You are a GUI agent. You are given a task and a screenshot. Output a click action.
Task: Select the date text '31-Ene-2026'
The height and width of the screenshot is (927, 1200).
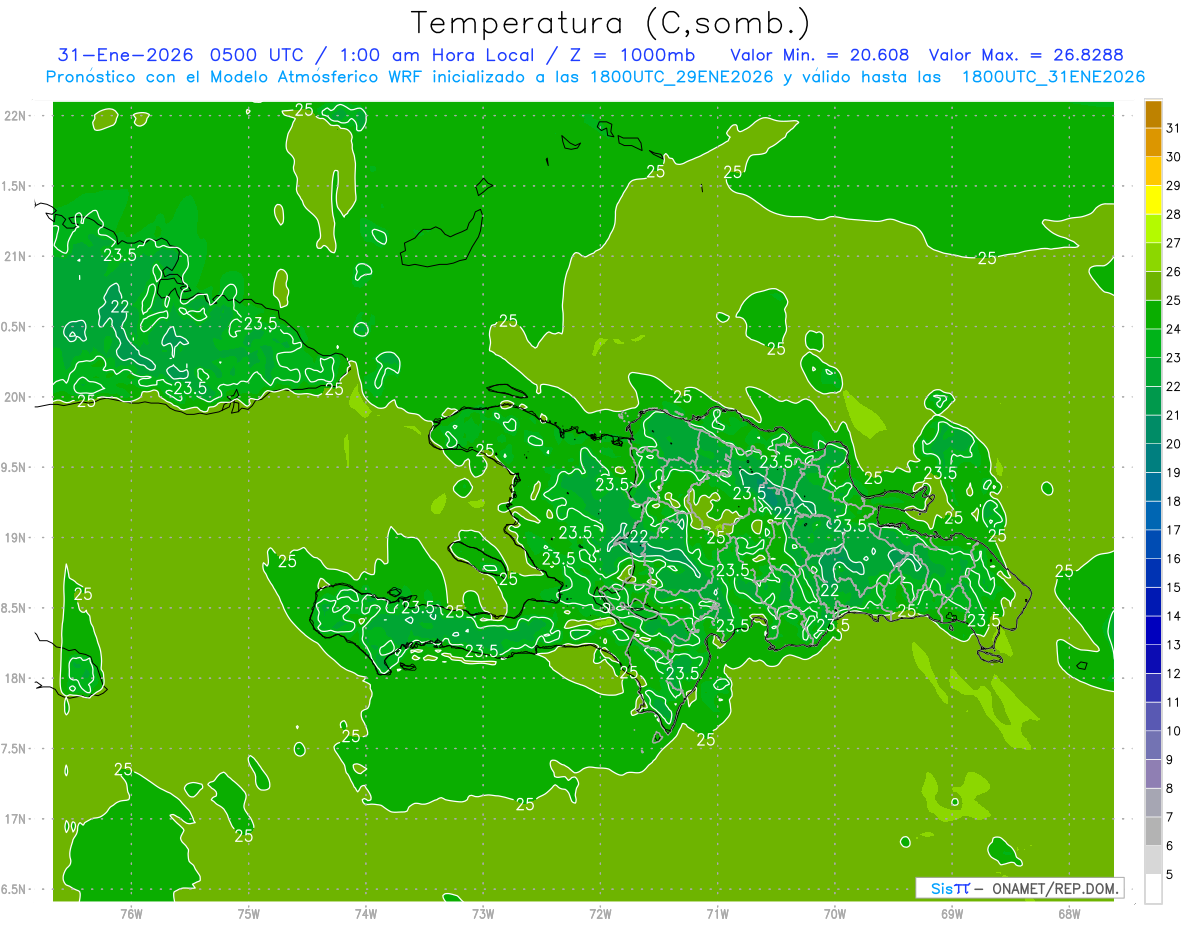tap(127, 55)
